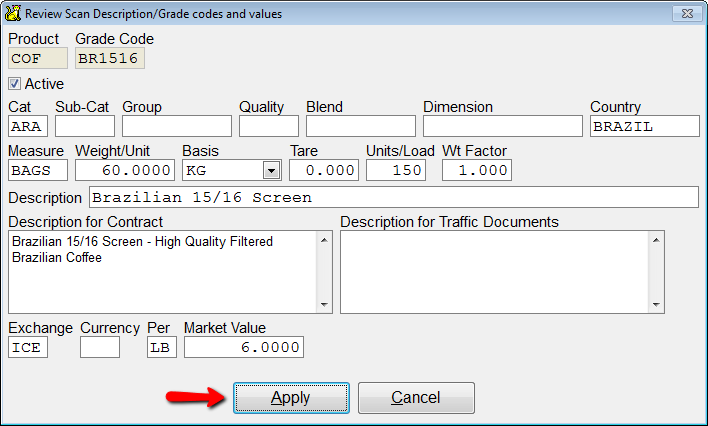This screenshot has height=426, width=708.
Task: Click the Product field containing COF
Action: point(38,58)
